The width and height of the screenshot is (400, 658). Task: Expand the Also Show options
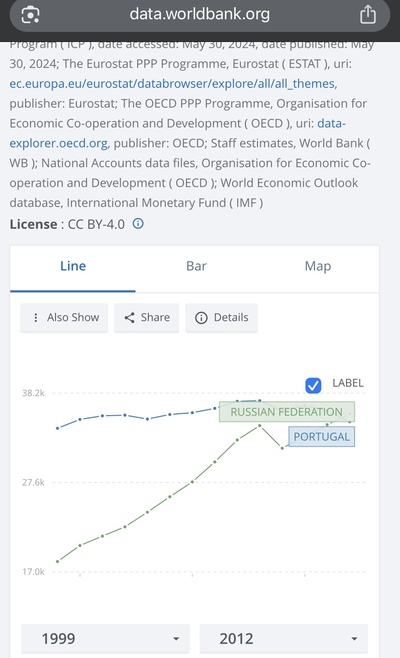tap(64, 318)
